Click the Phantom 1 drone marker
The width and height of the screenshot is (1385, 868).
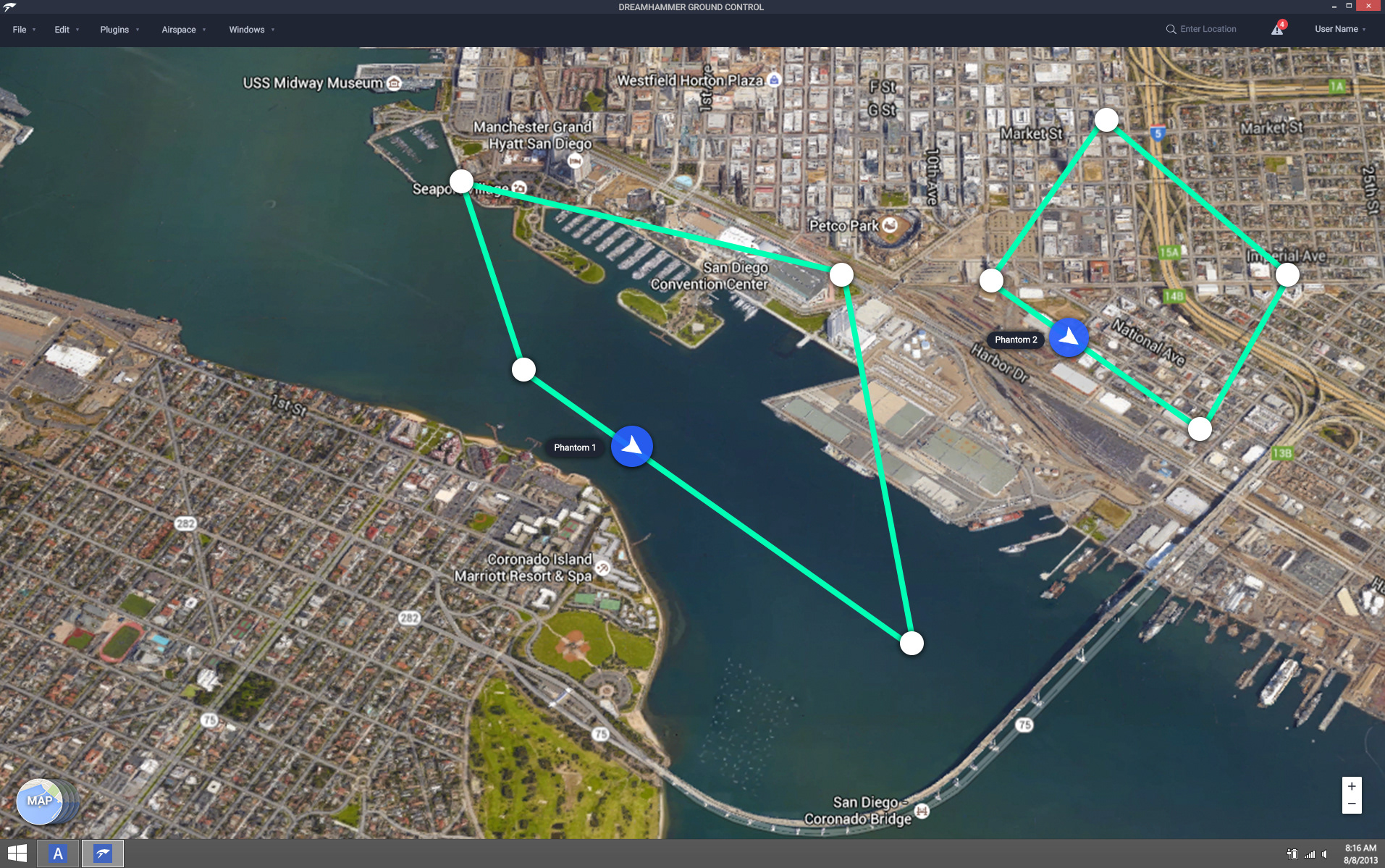tap(632, 447)
